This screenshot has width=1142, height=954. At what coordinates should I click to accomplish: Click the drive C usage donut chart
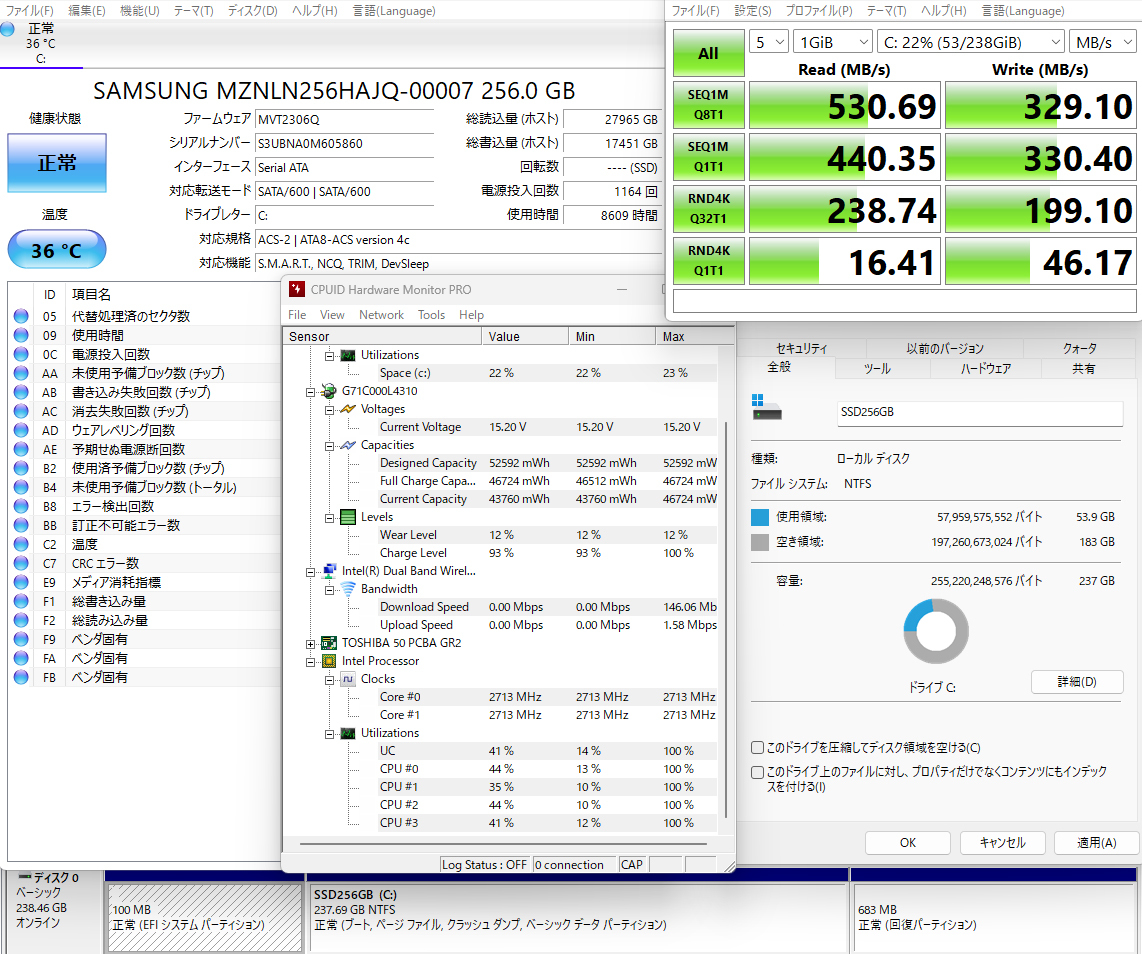(936, 631)
